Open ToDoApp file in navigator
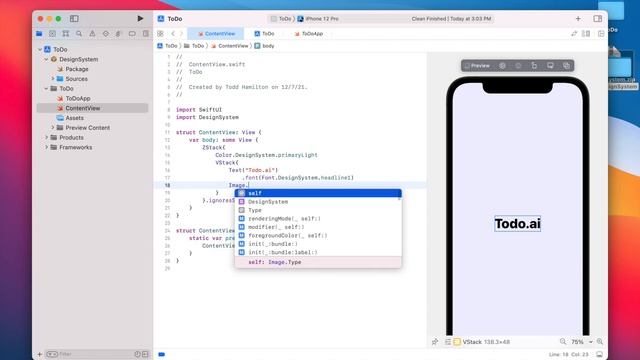640x360 pixels. click(x=73, y=98)
